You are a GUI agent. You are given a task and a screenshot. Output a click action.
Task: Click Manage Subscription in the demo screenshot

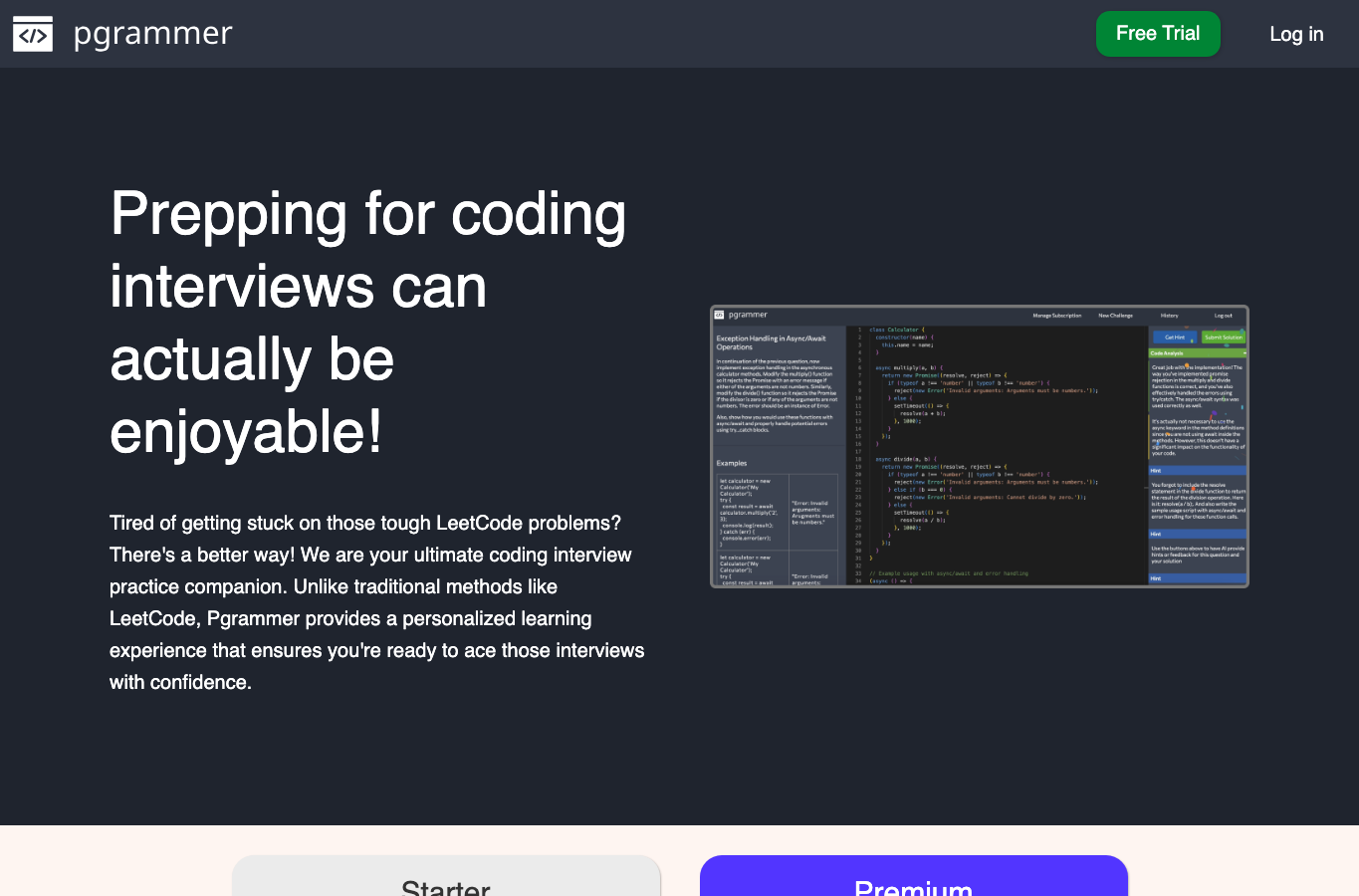[x=1056, y=316]
